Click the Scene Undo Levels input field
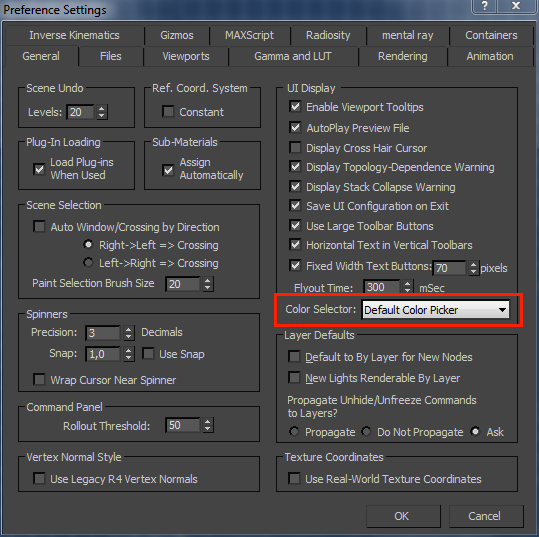This screenshot has height=537, width=539. coord(80,112)
